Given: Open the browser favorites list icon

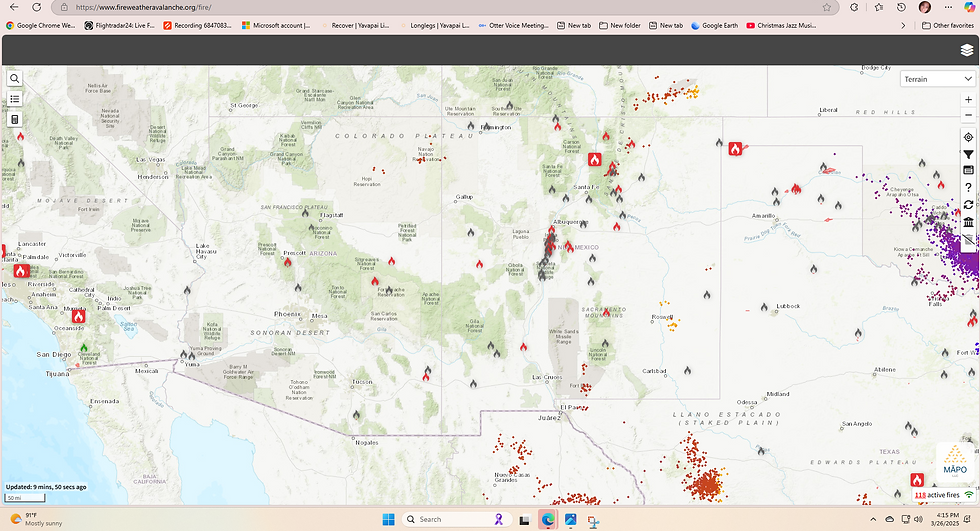Looking at the screenshot, I should [x=879, y=7].
